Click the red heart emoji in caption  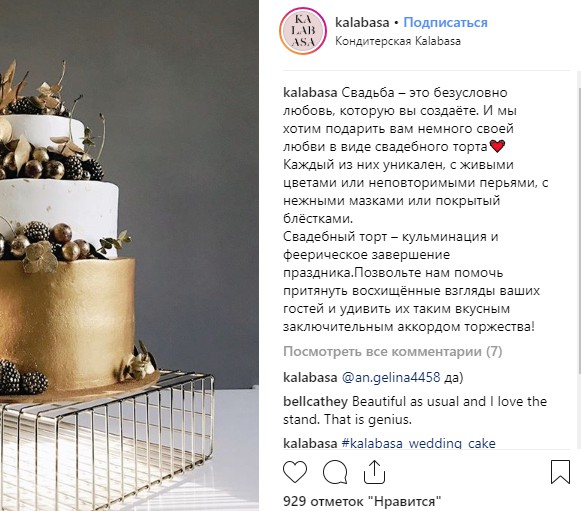coord(497,146)
